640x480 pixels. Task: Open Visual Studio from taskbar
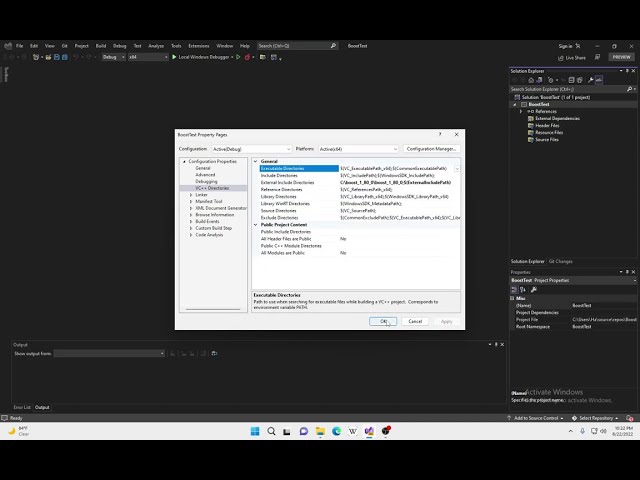pyautogui.click(x=369, y=431)
